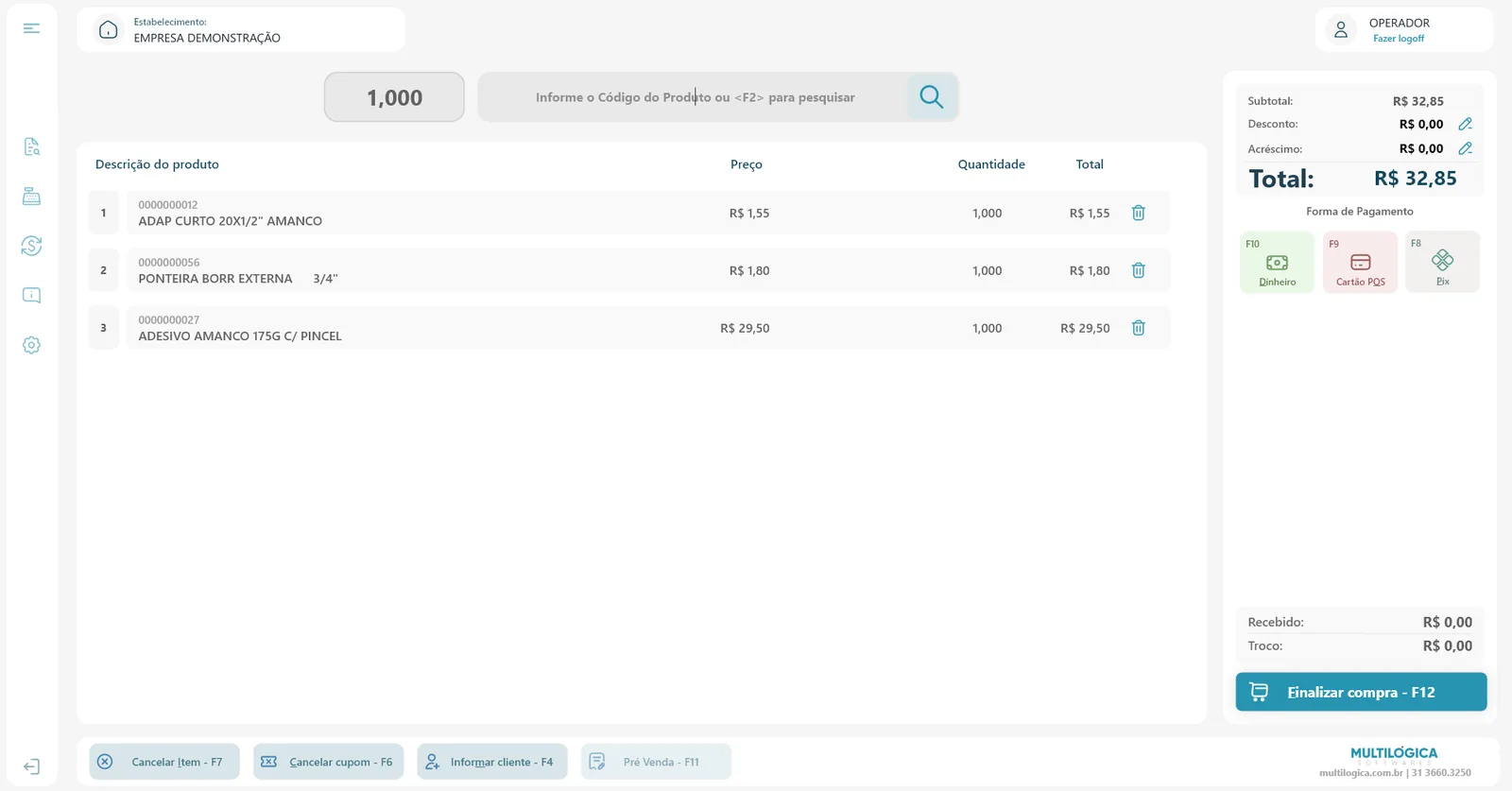Click the exit icon in the sidebar
This screenshot has height=791, width=1512.
[31, 766]
